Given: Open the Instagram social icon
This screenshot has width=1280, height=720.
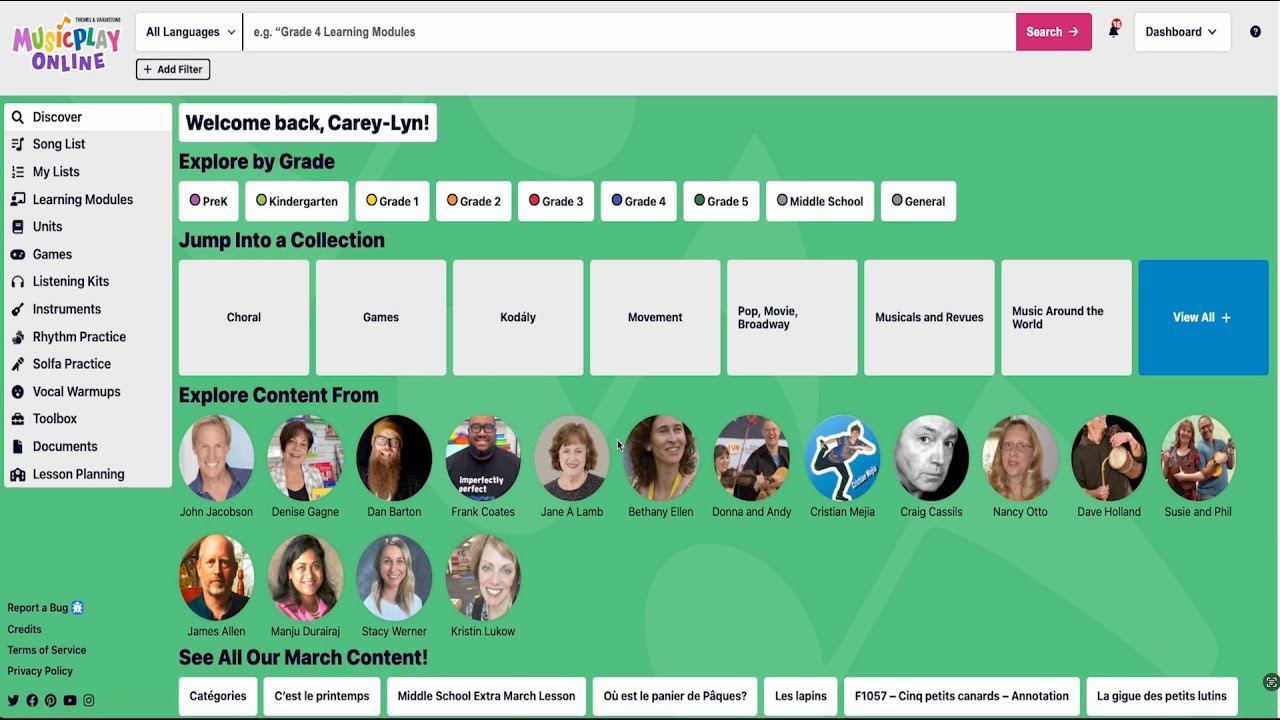Looking at the screenshot, I should point(89,701).
